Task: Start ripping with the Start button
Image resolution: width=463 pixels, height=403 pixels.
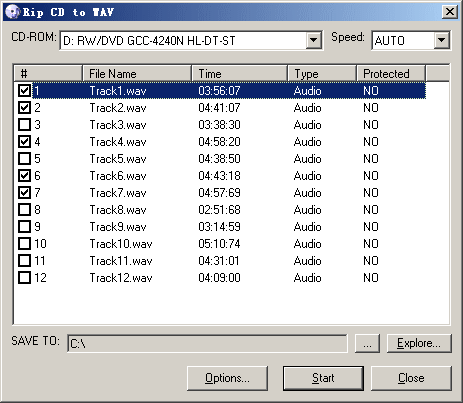Action: click(x=323, y=378)
